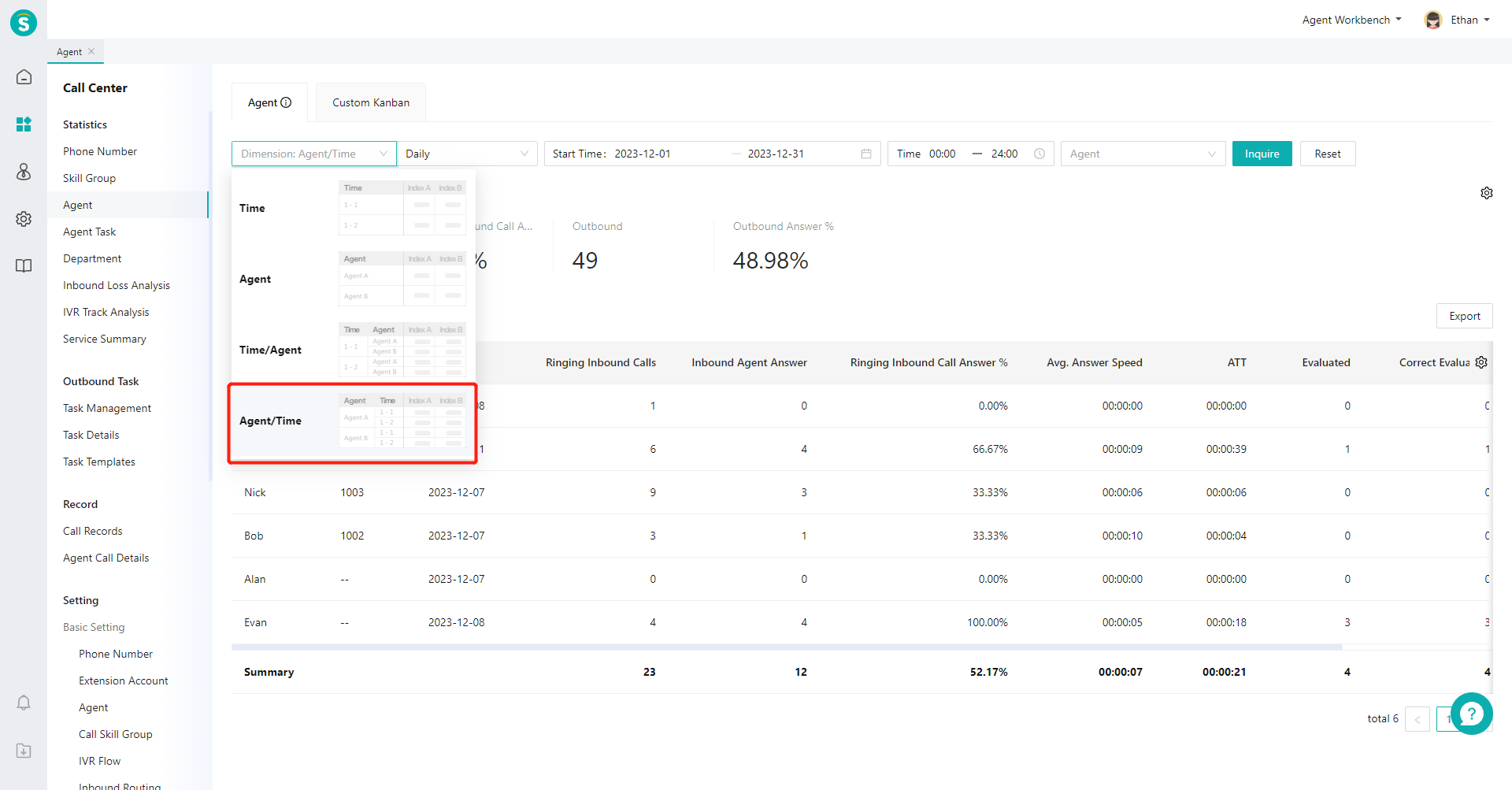
Task: Collapse the Basic Setting group
Action: click(94, 627)
